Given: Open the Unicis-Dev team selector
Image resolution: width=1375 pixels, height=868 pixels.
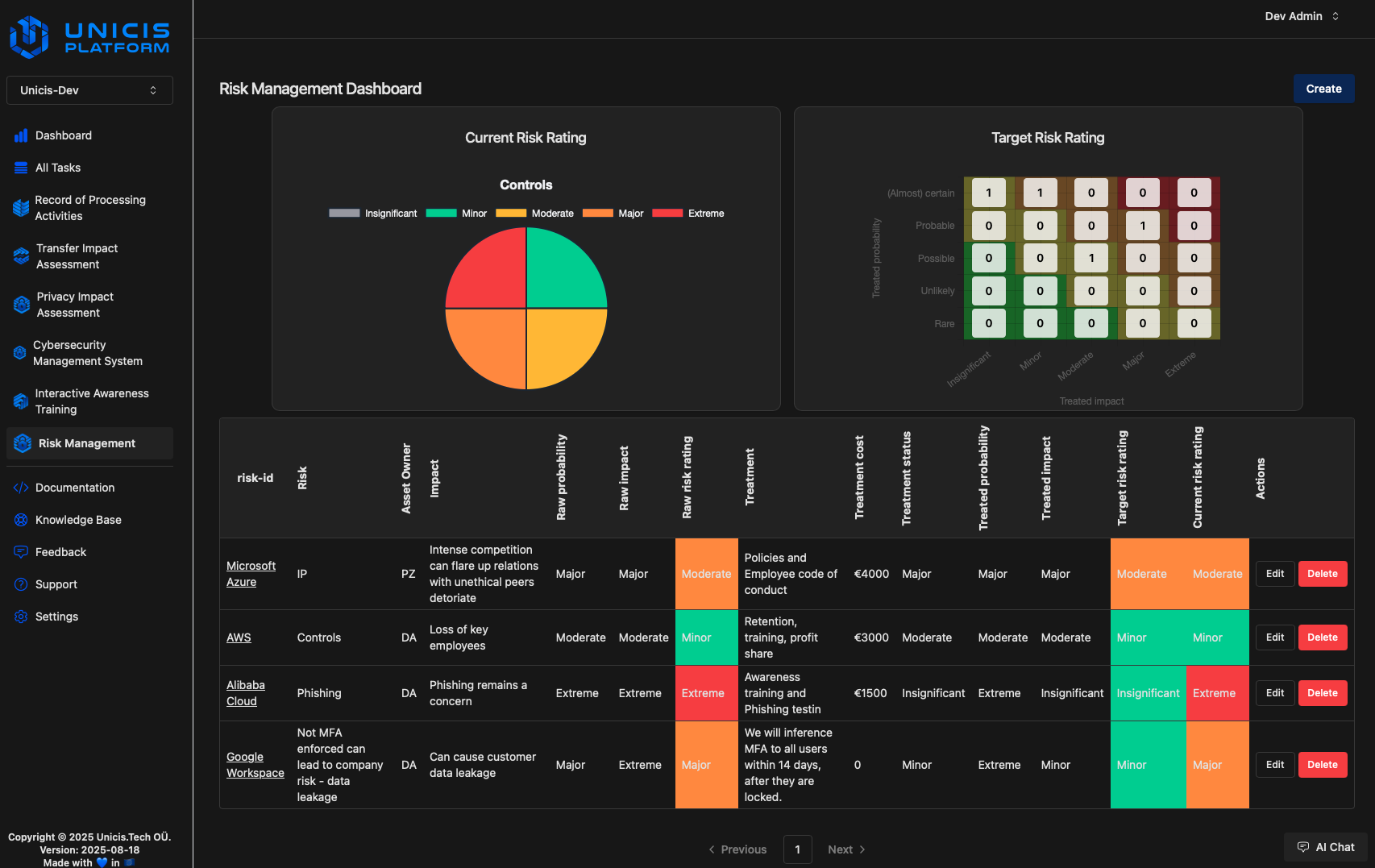Looking at the screenshot, I should pyautogui.click(x=89, y=89).
